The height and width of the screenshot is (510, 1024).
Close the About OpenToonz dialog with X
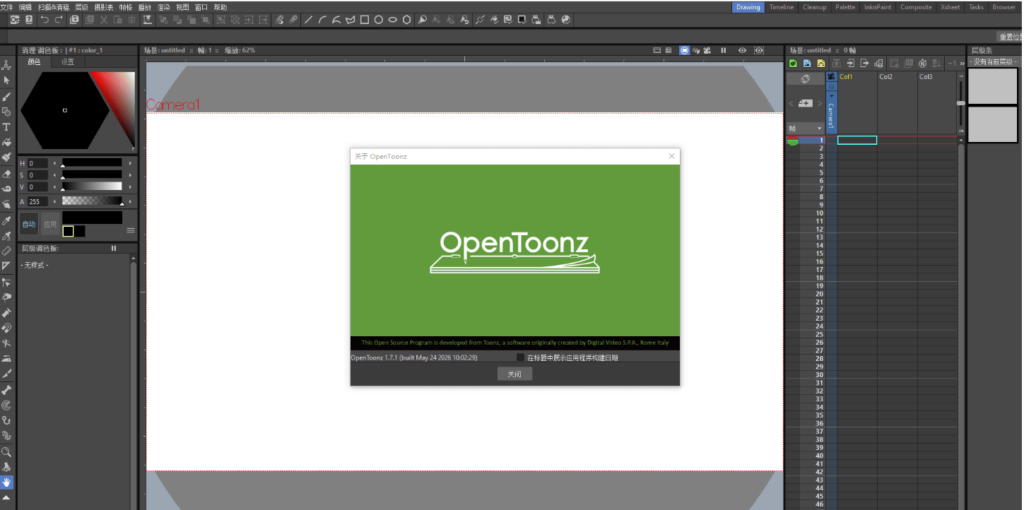(x=671, y=156)
